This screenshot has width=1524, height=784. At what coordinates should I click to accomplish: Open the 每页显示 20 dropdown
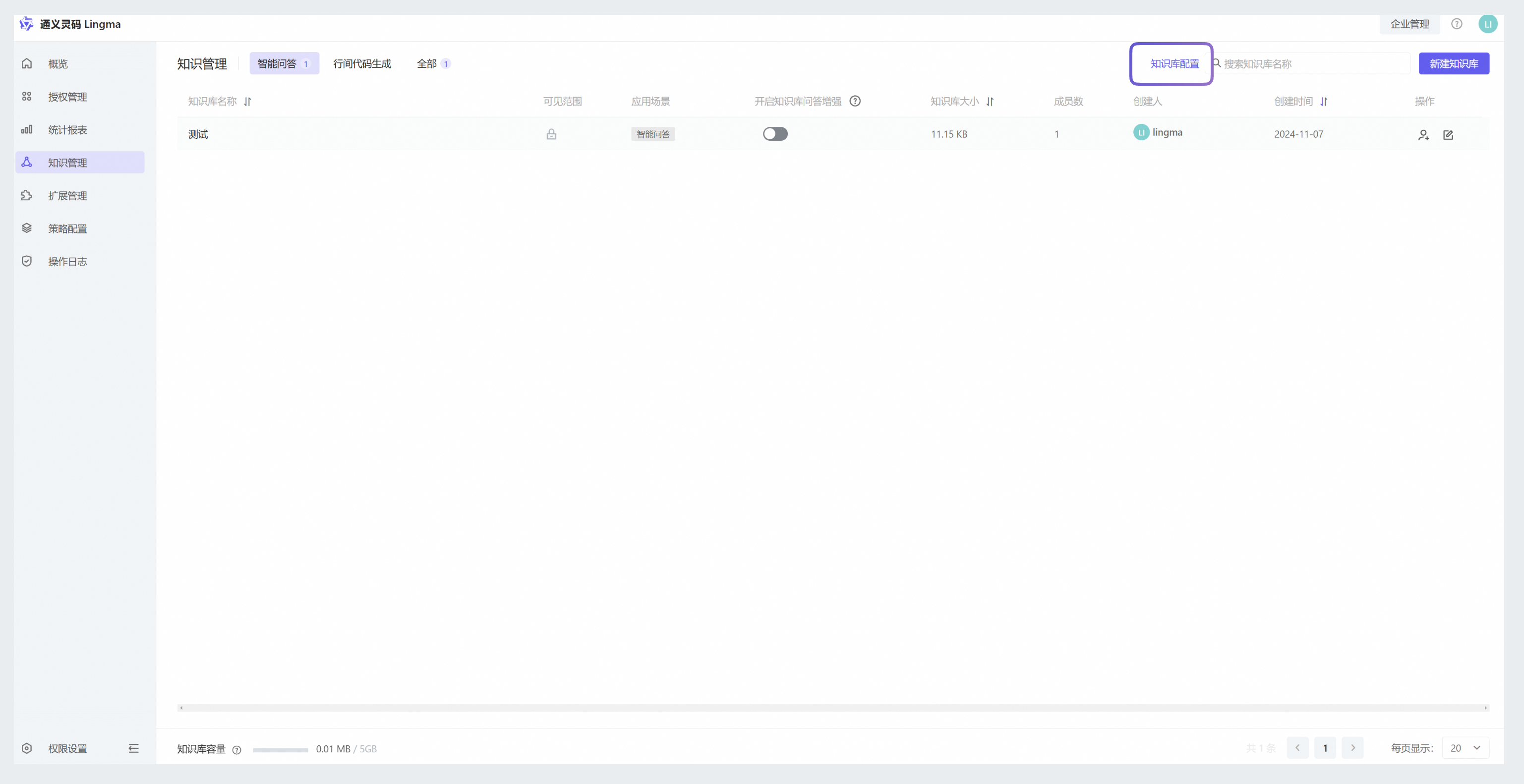point(1465,748)
